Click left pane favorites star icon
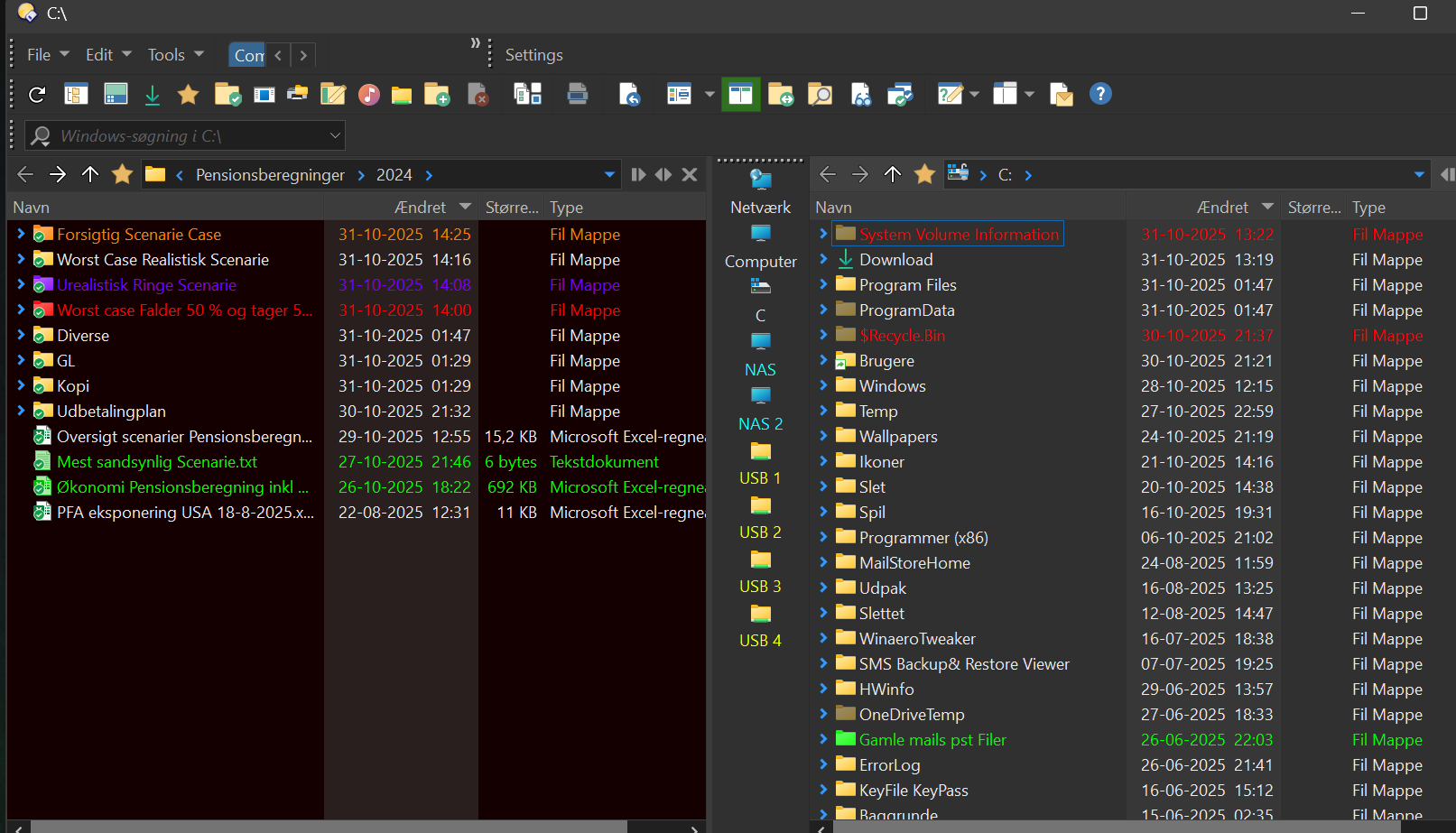 [123, 174]
